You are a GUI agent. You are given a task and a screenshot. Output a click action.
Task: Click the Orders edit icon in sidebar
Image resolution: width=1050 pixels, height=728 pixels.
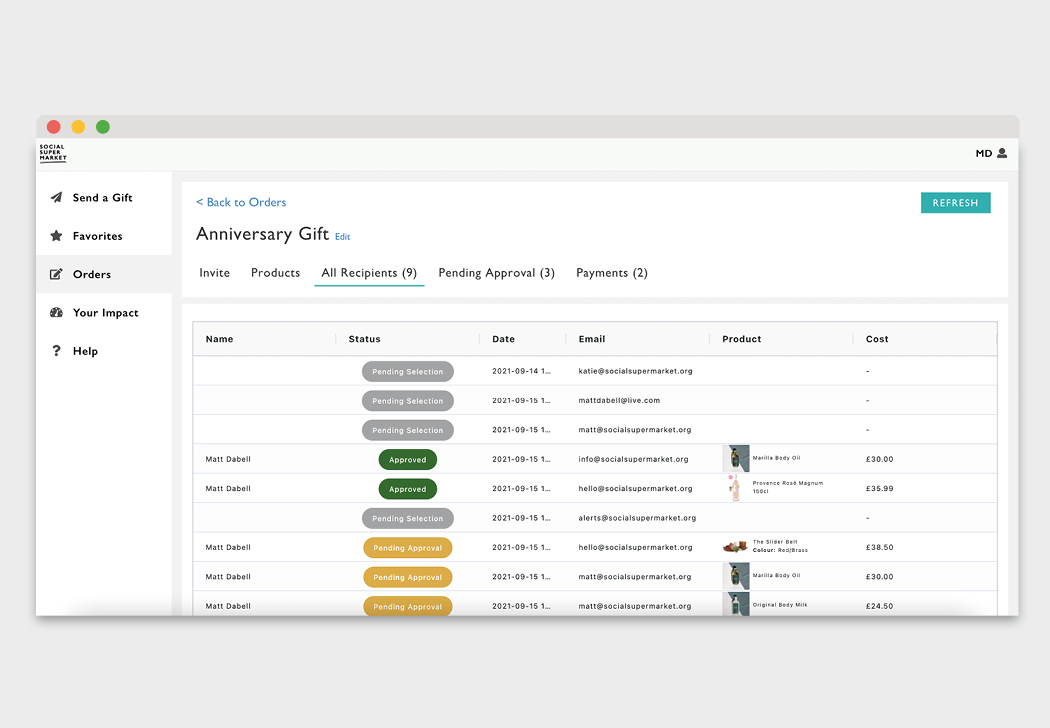click(57, 274)
